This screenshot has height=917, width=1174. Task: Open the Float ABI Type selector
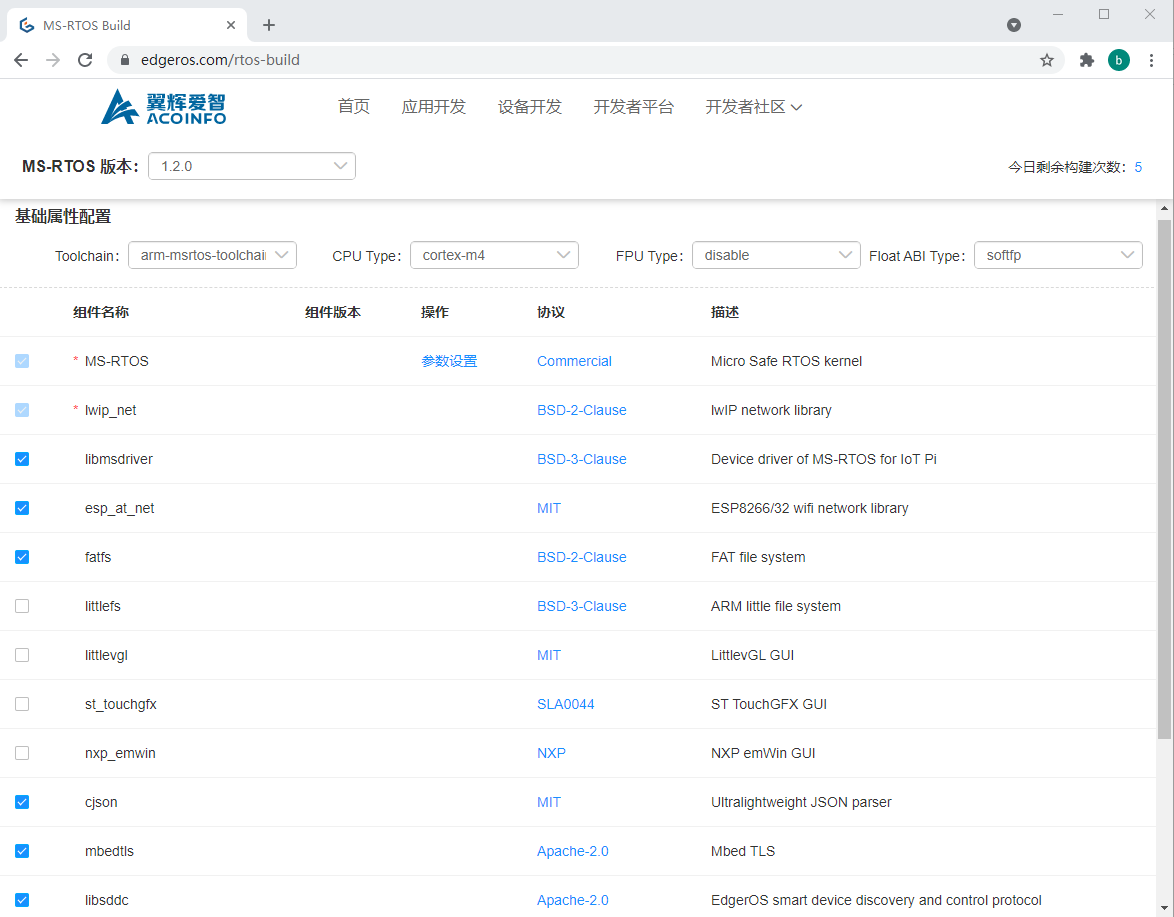(1058, 255)
